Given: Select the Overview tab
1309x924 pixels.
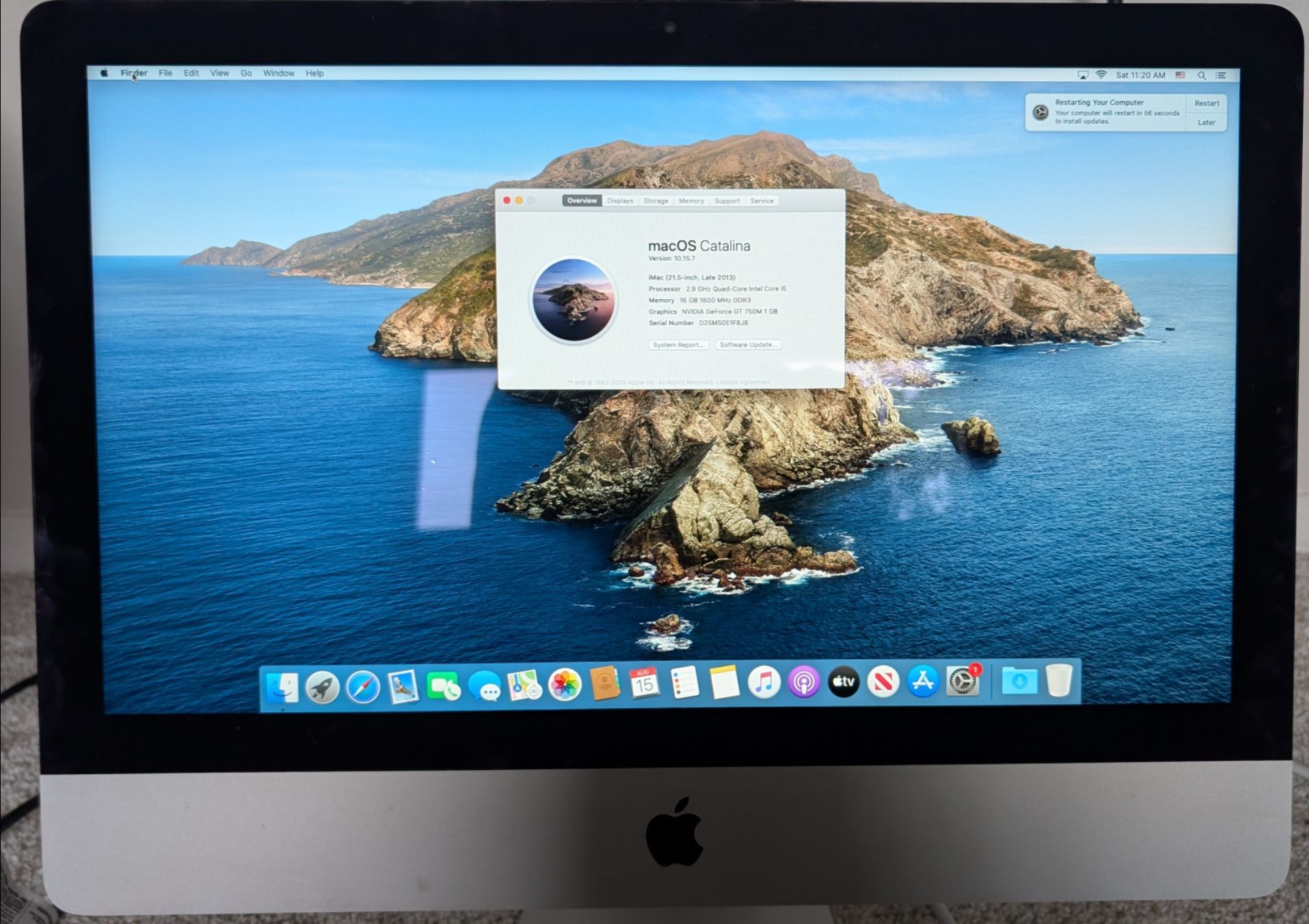Looking at the screenshot, I should [x=582, y=200].
